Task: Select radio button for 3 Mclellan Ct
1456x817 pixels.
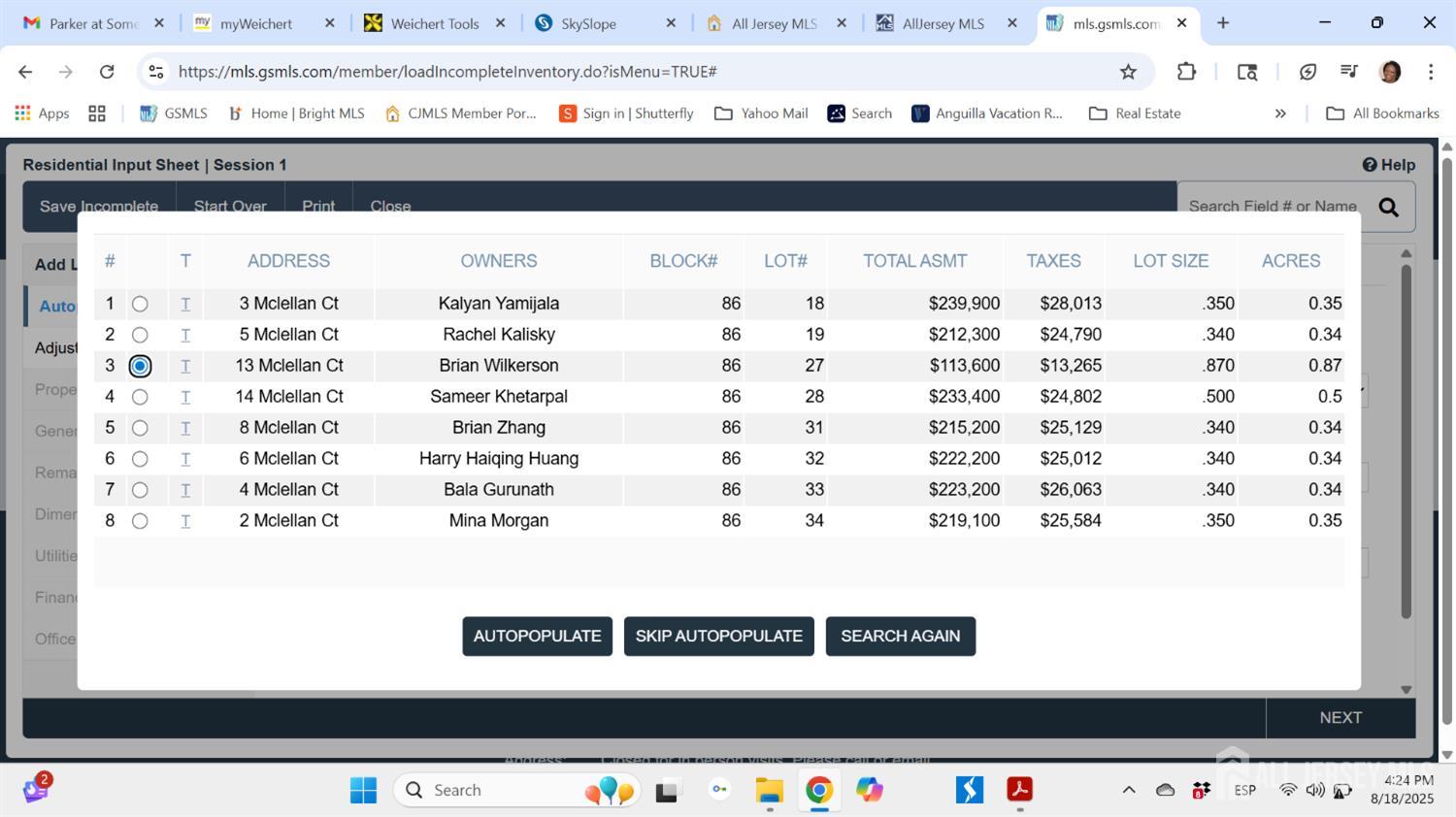Action: (140, 304)
